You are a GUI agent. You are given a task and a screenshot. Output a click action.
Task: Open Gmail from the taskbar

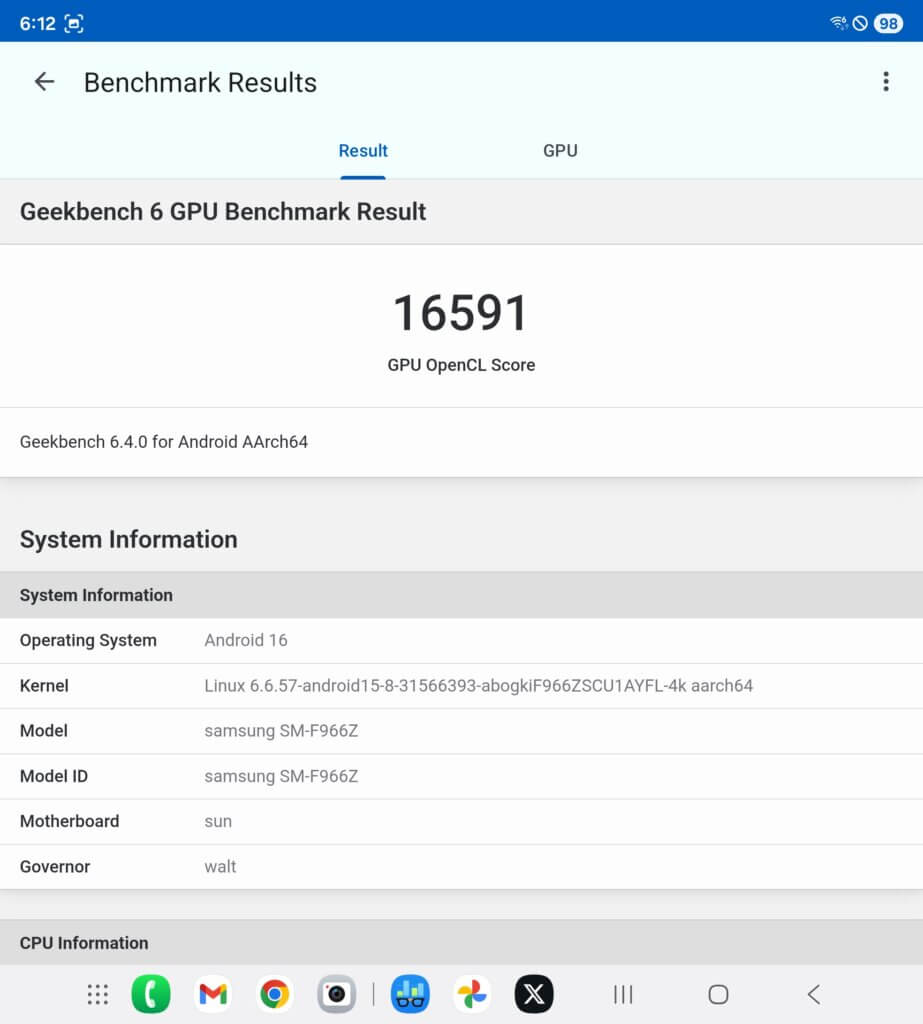coord(213,994)
